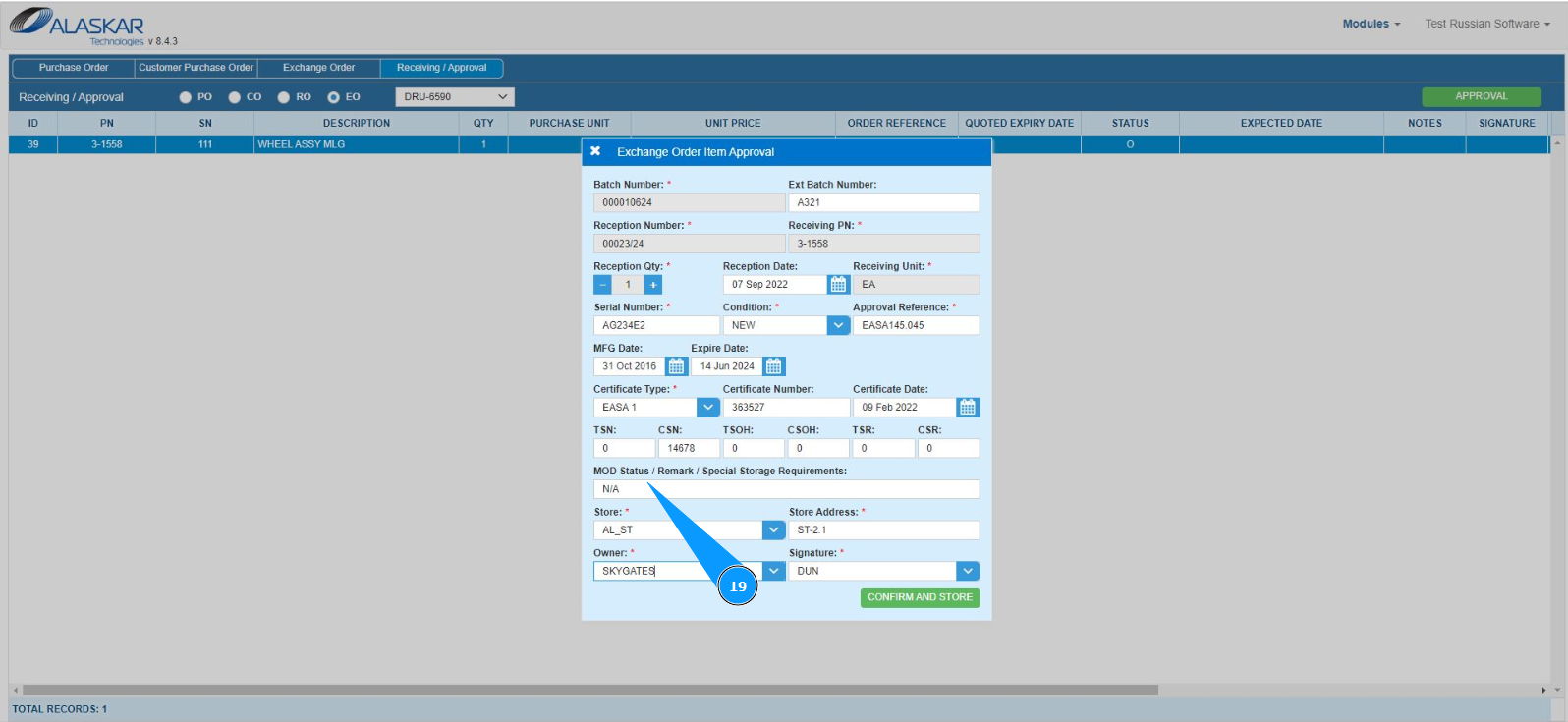Click the TSN input field
The height and width of the screenshot is (722, 1568).
point(624,449)
